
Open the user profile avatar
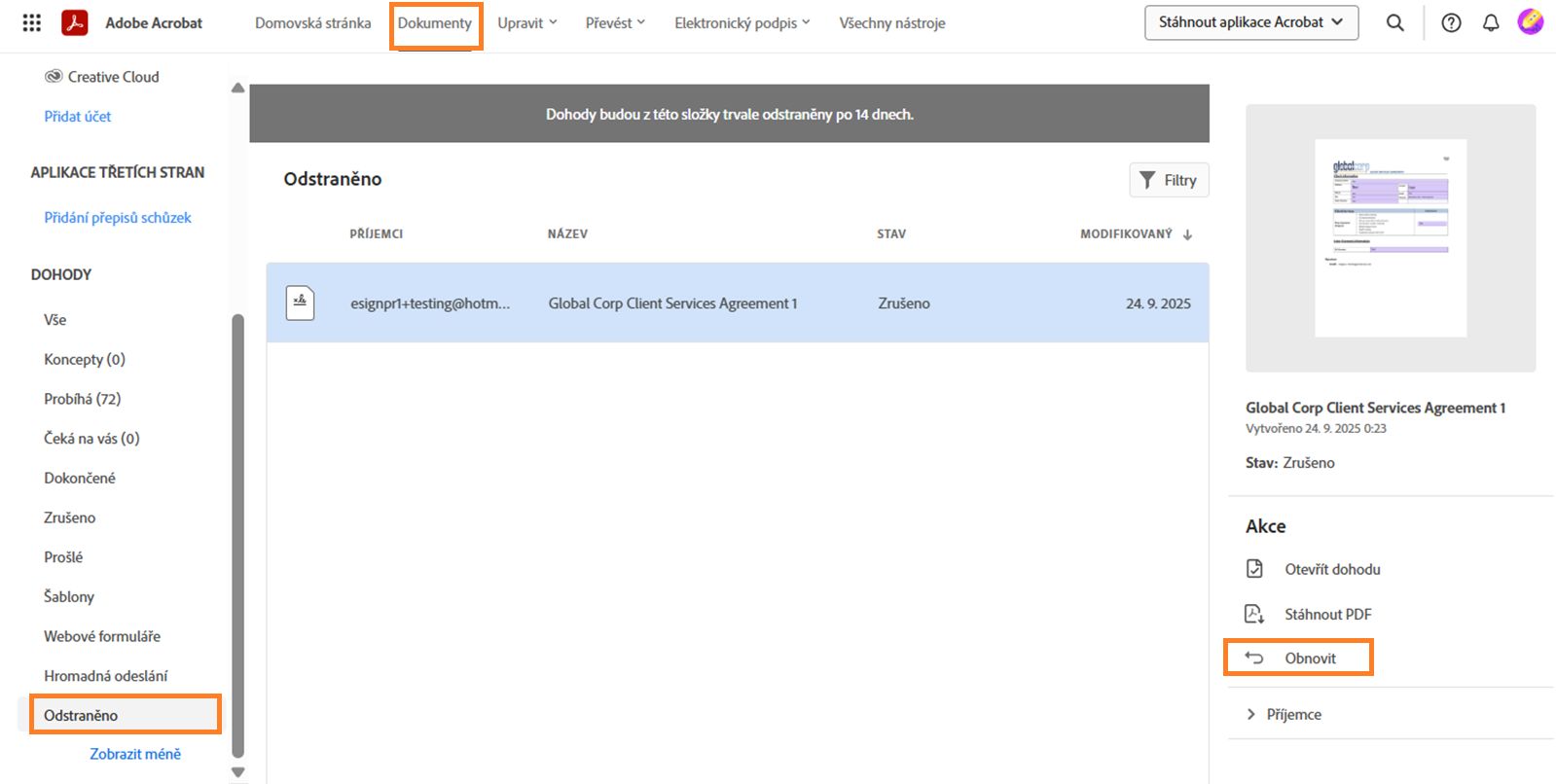pyautogui.click(x=1531, y=21)
